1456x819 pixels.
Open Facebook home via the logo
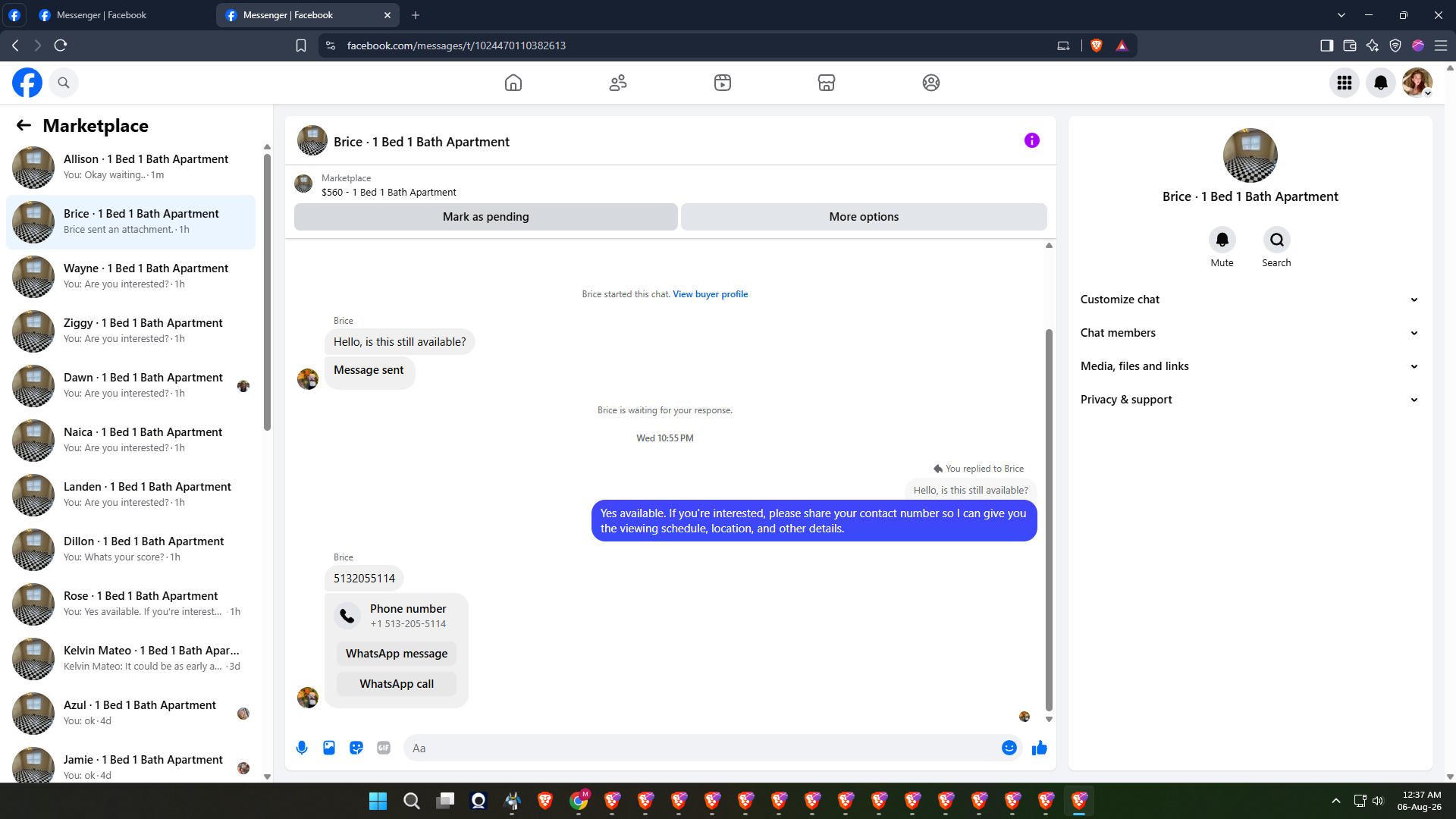27,83
